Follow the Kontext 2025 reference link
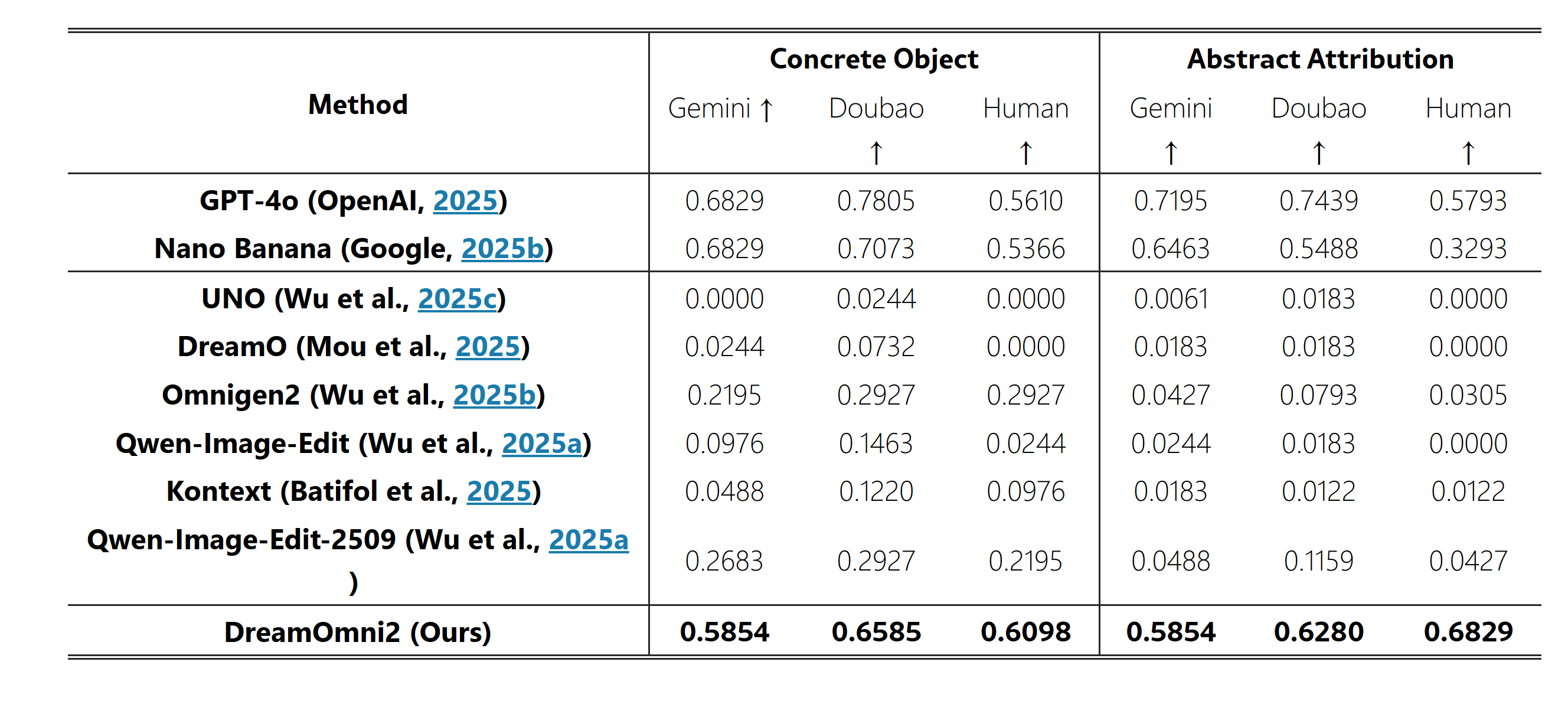This screenshot has height=704, width=1568. click(499, 491)
